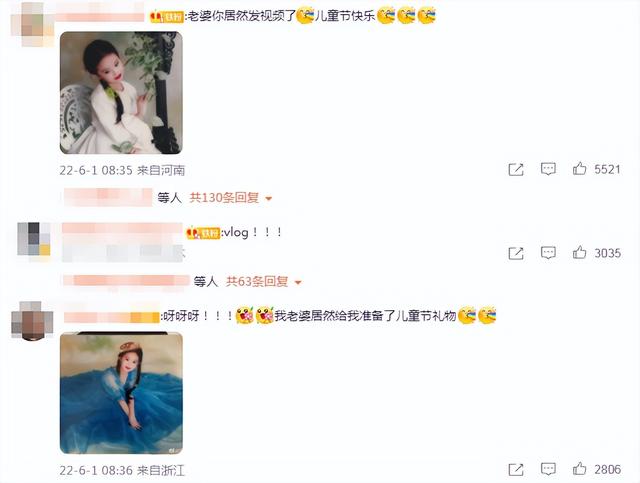This screenshot has width=640, height=483.
Task: Open first commenter's avatar
Action: point(33,24)
